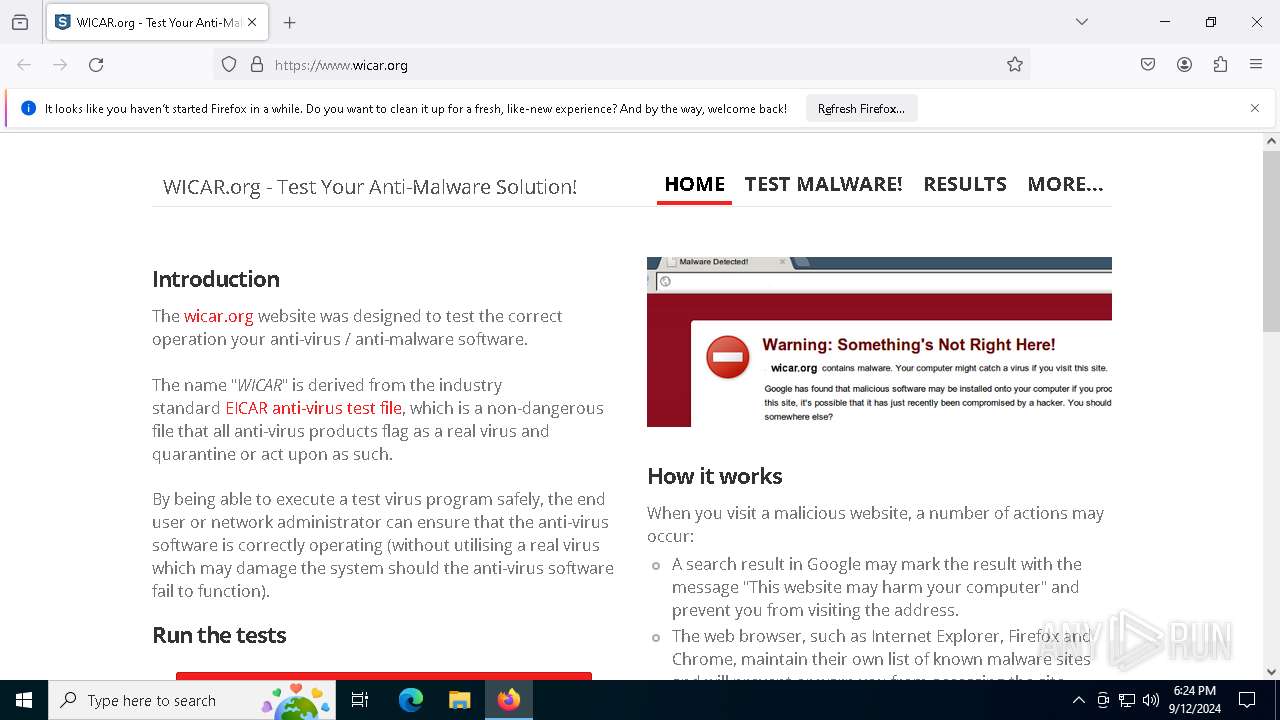
Task: Follow the wicar.org red link
Action: coord(218,316)
